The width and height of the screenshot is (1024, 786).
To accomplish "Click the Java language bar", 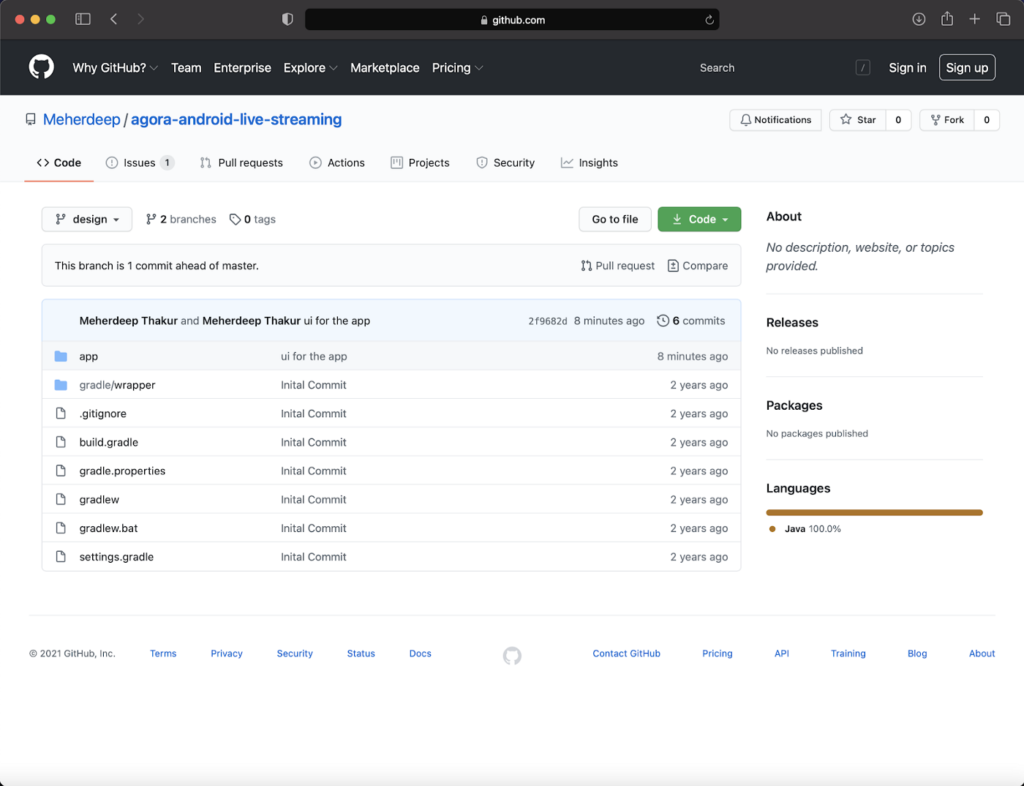I will tap(874, 512).
